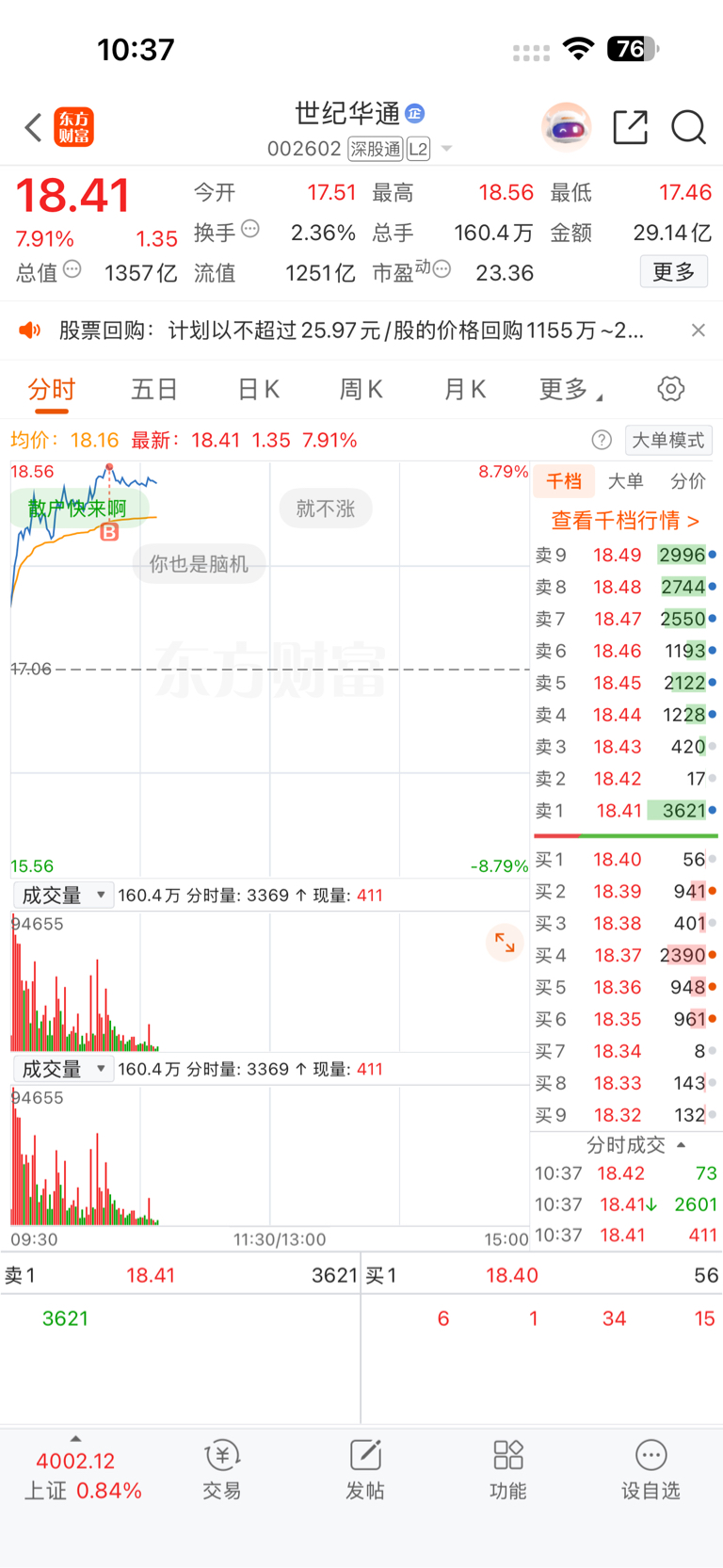
Task: Tap the bottom 卖1 18.41 3621 detail row
Action: coord(180,1275)
